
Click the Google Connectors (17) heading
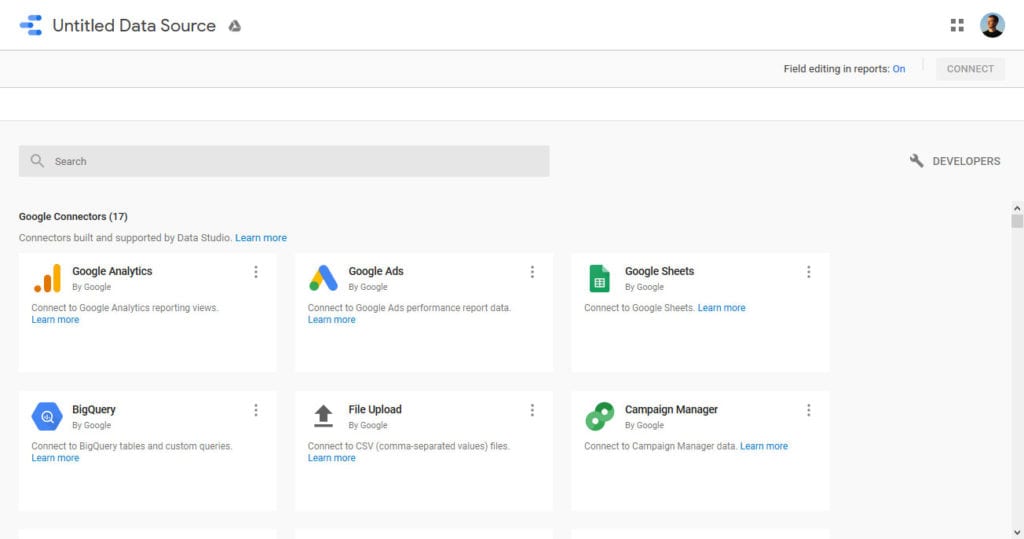pos(73,216)
